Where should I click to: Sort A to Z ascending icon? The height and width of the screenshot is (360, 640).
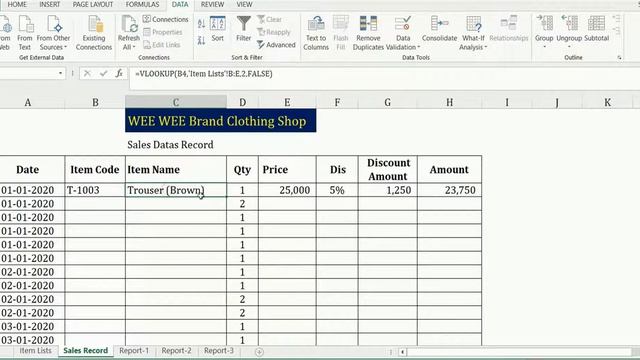[201, 24]
